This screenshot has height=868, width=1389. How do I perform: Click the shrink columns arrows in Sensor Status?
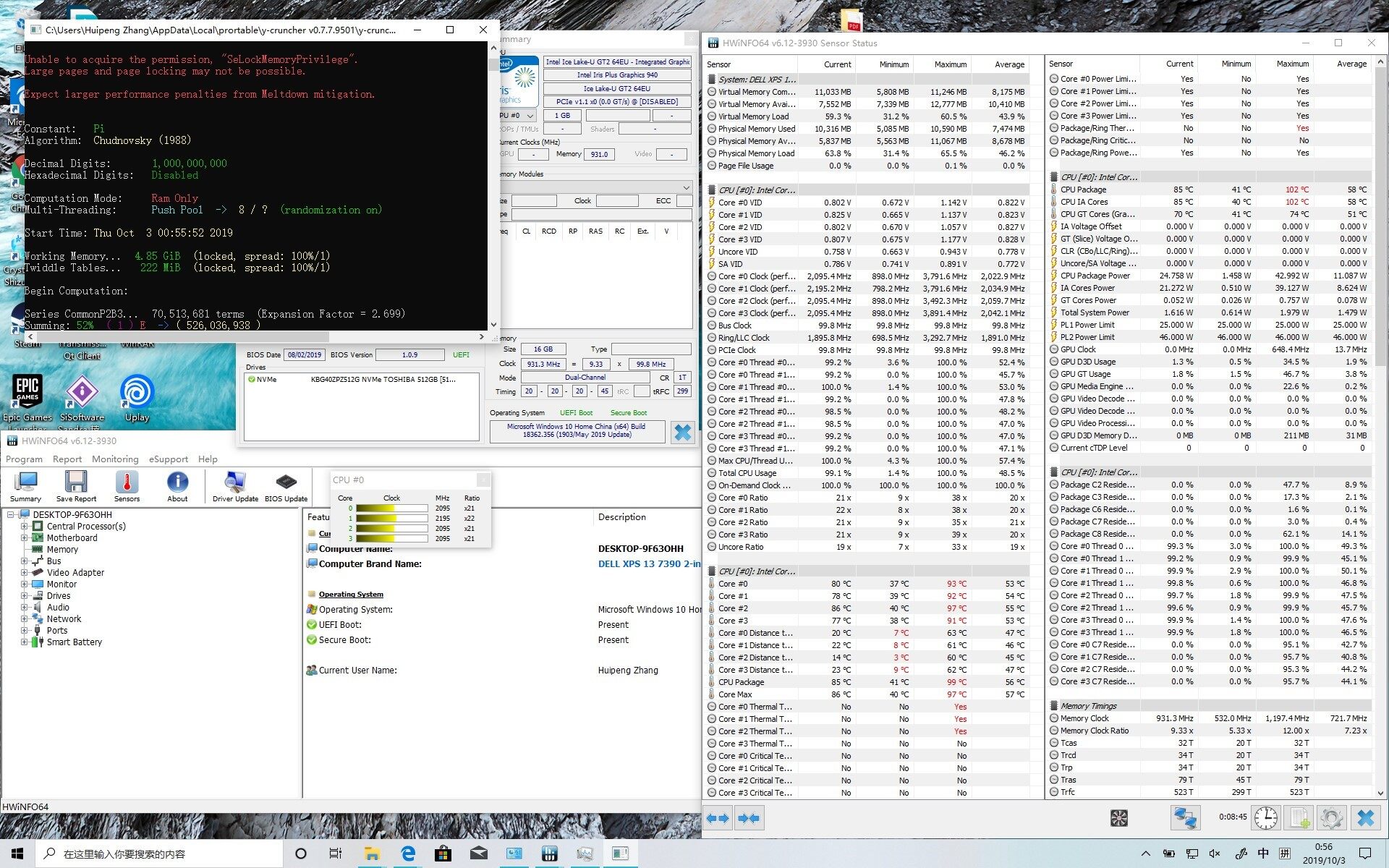pyautogui.click(x=749, y=818)
